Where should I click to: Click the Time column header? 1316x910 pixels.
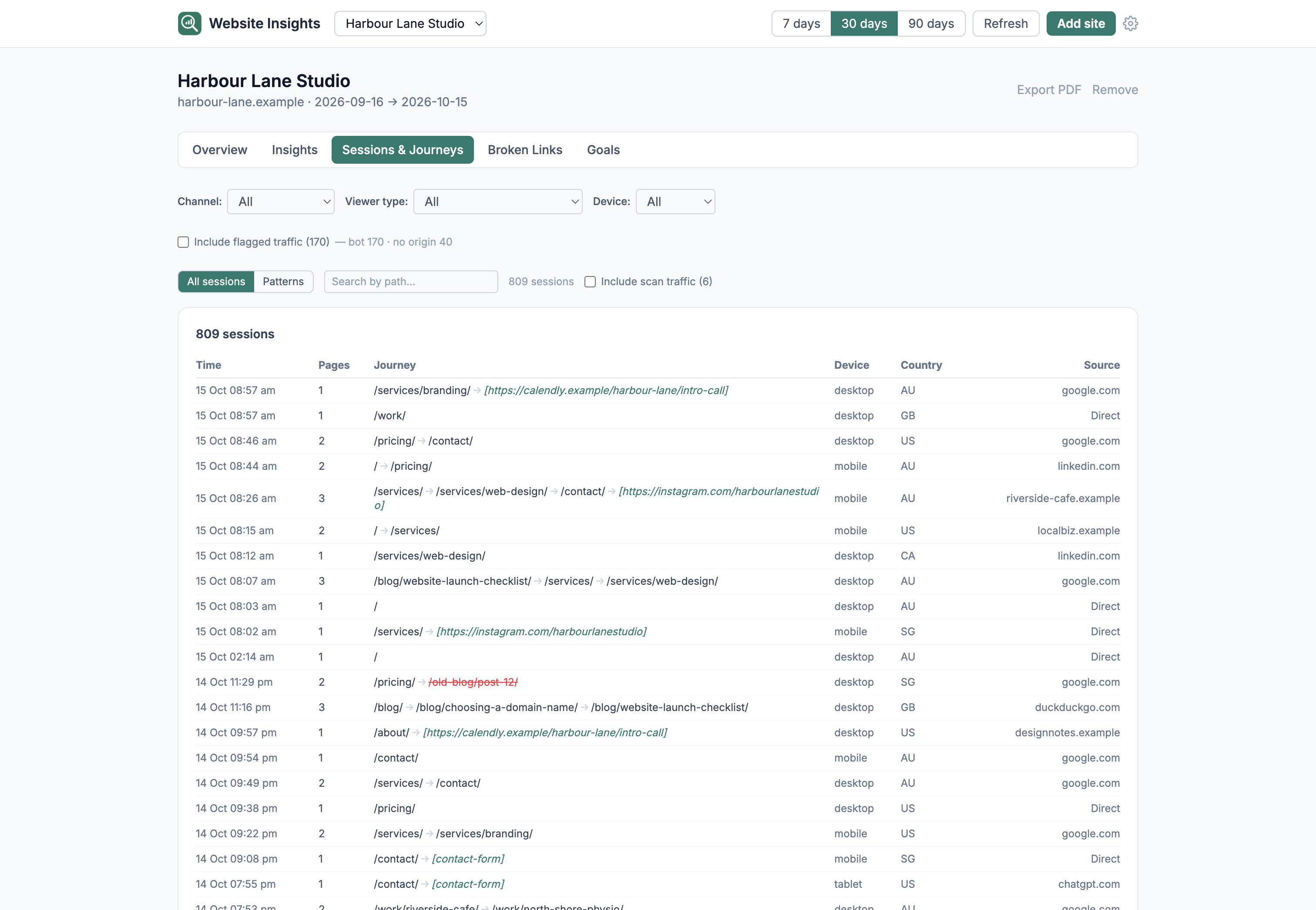click(x=208, y=365)
